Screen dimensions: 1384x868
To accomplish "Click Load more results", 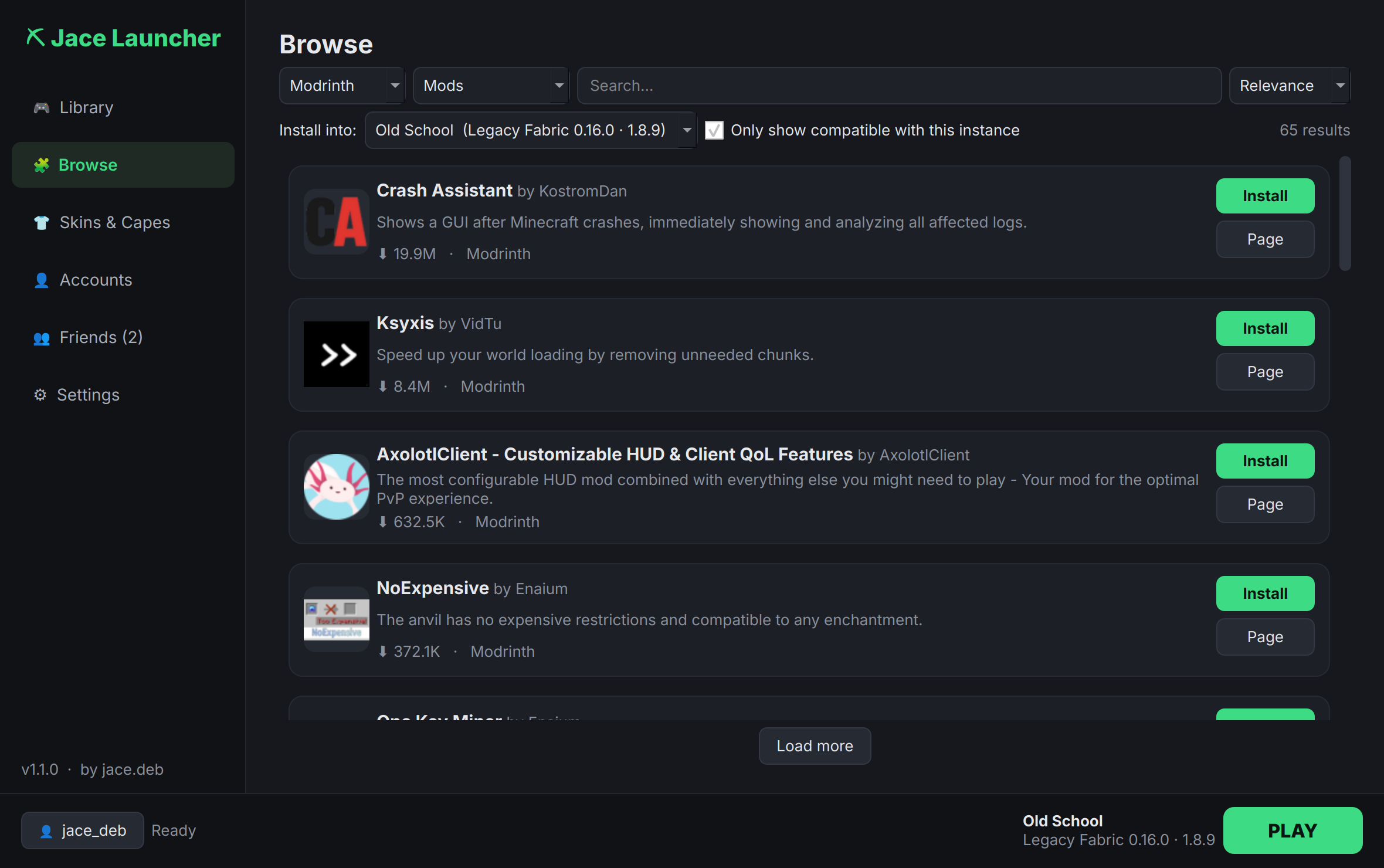I will pyautogui.click(x=815, y=746).
